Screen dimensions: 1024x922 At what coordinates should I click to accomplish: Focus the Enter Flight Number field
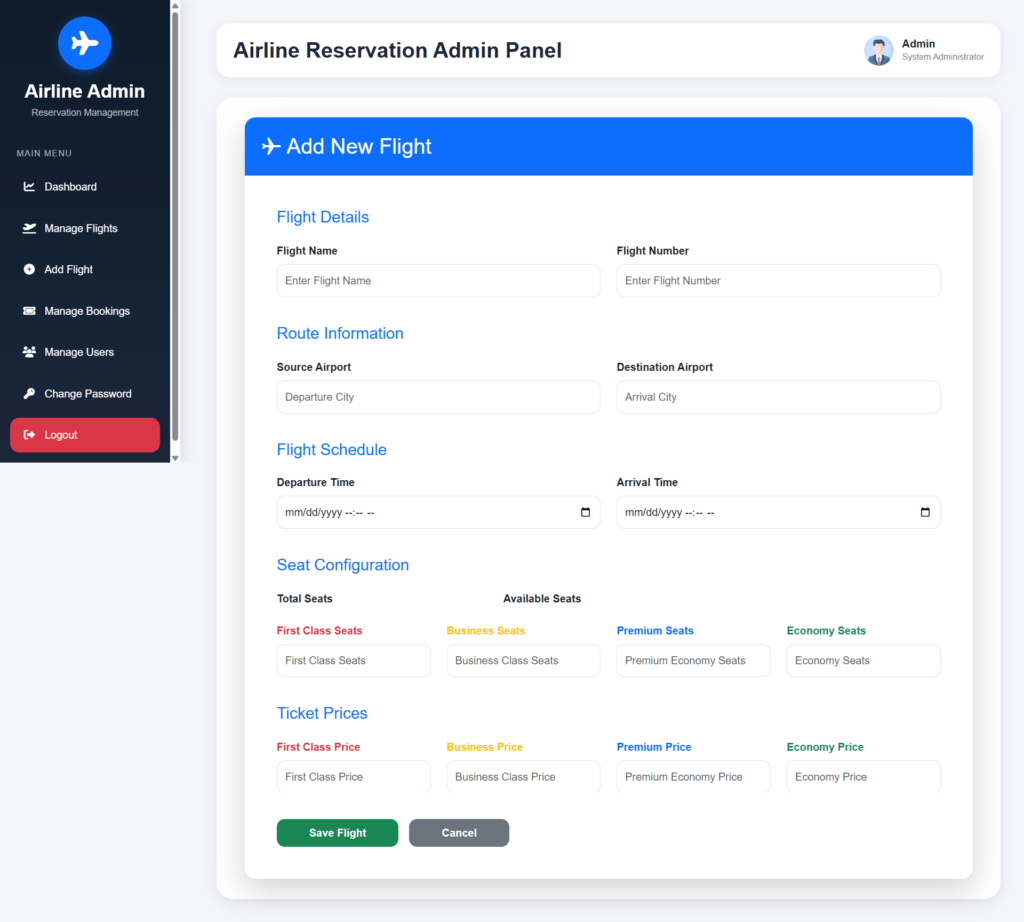[x=778, y=281]
